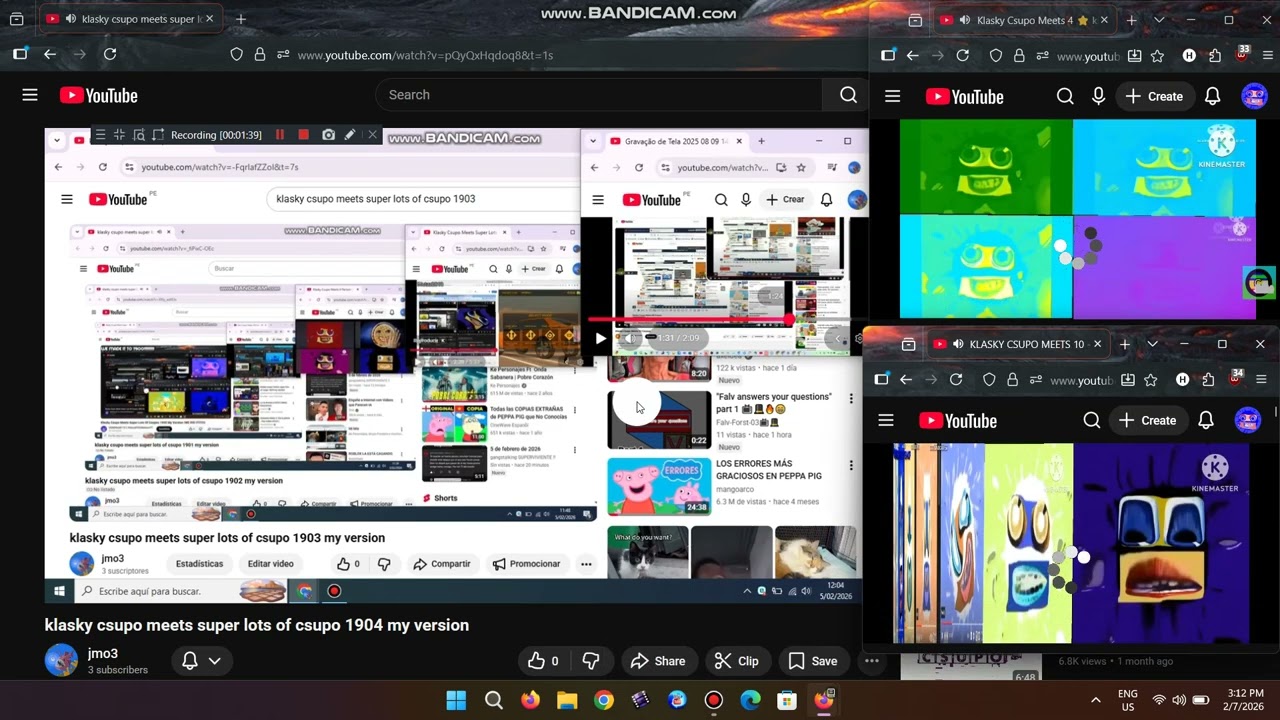Image resolution: width=1280 pixels, height=720 pixels.
Task: Open account avatar in Klasky Csupo Meets 4 window
Action: pyautogui.click(x=1254, y=96)
